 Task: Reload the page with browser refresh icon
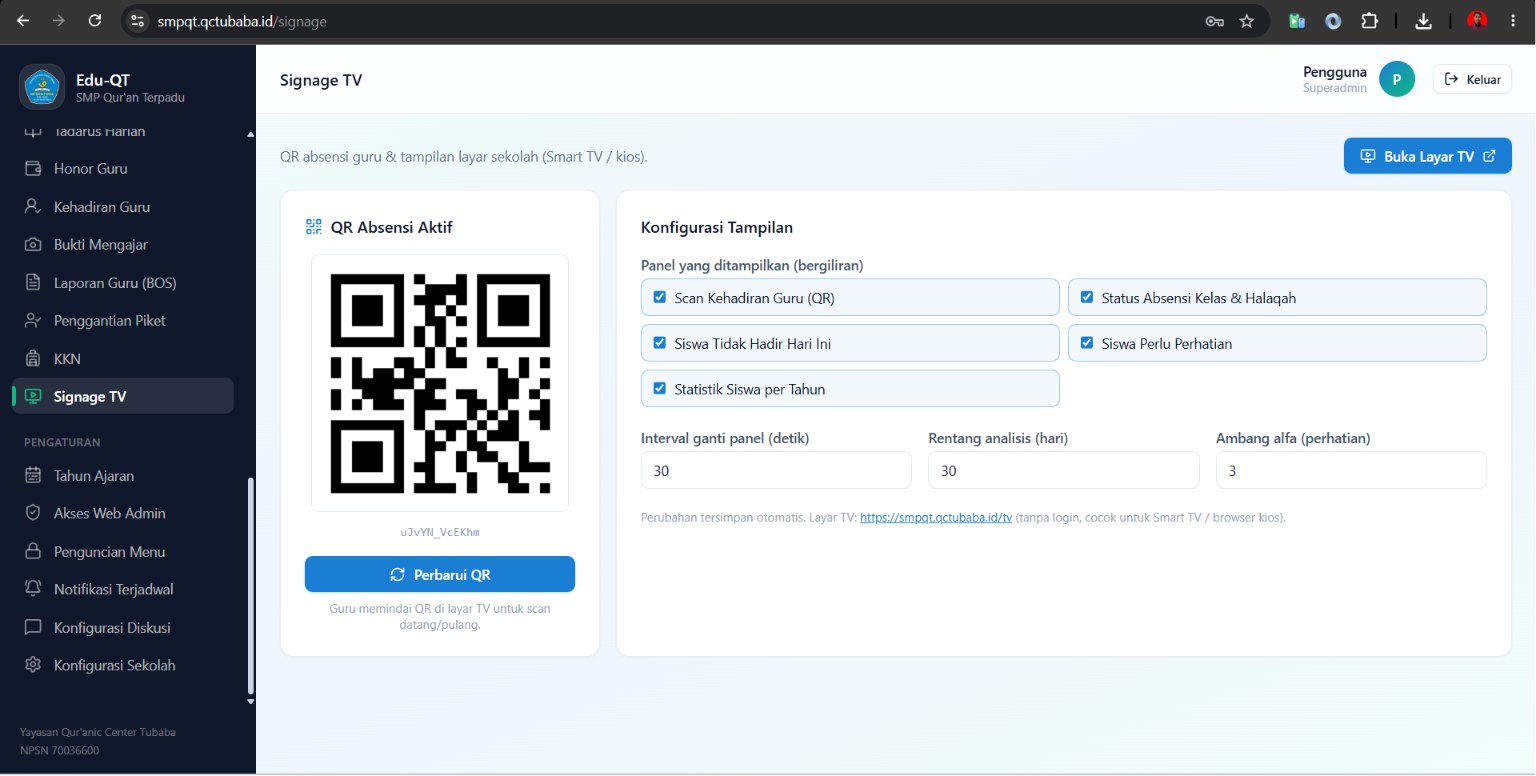[x=95, y=20]
